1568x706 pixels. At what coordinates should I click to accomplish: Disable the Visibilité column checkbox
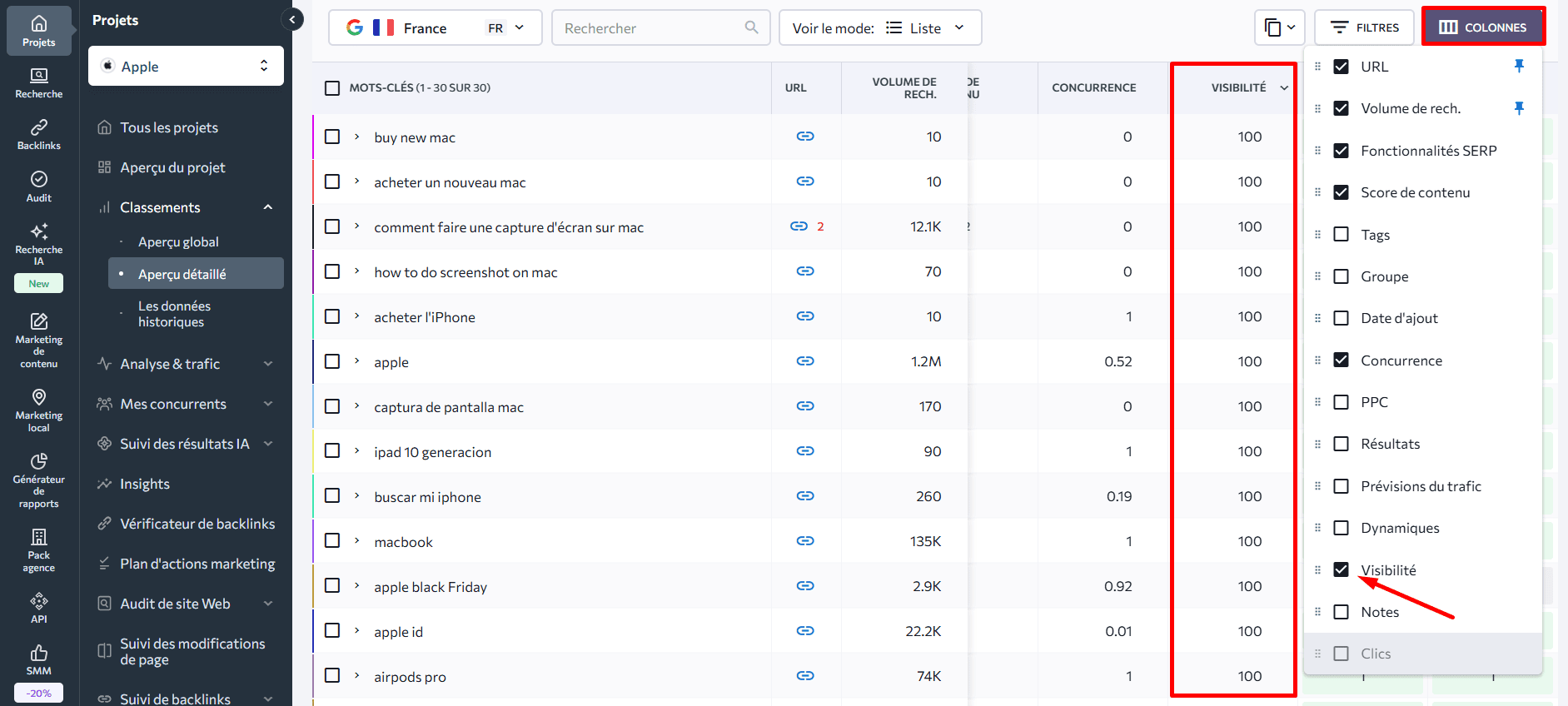(1342, 569)
